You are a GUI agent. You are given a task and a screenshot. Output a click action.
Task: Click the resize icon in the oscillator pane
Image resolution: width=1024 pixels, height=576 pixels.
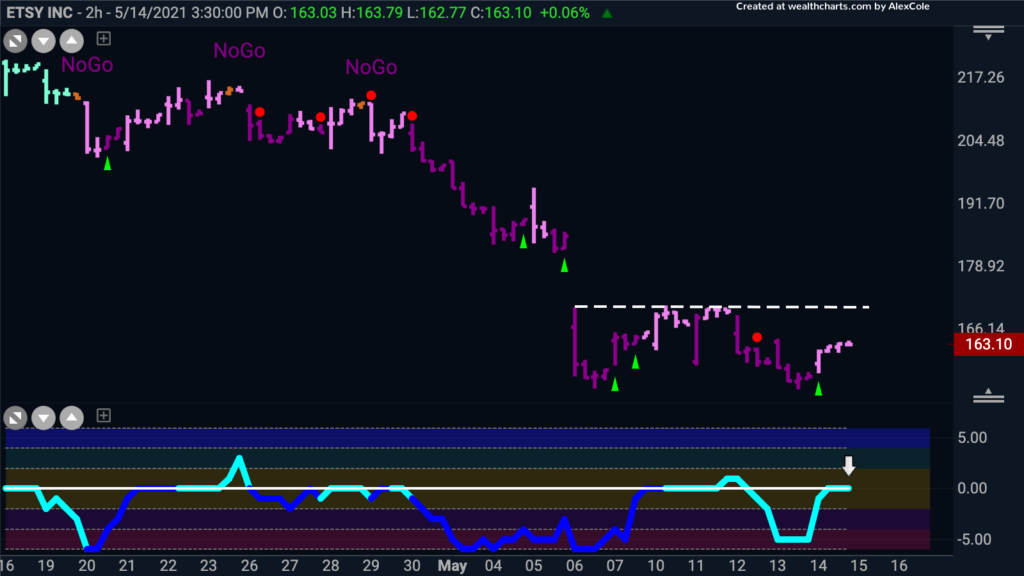coord(17,416)
